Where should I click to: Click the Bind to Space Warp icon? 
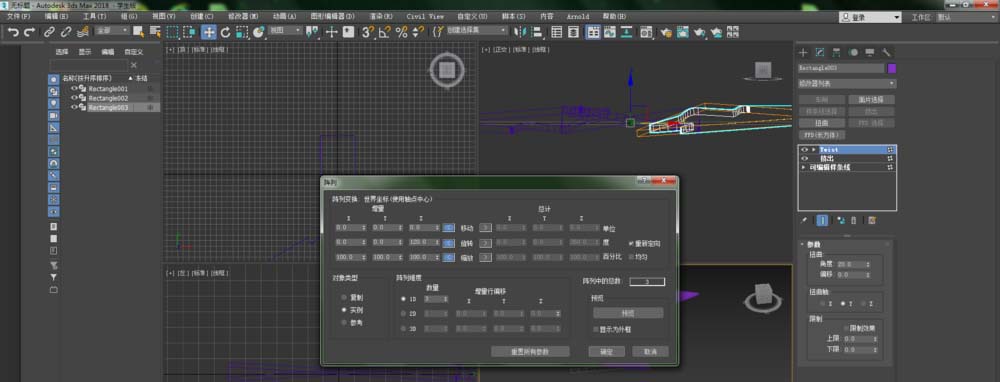pyautogui.click(x=82, y=31)
